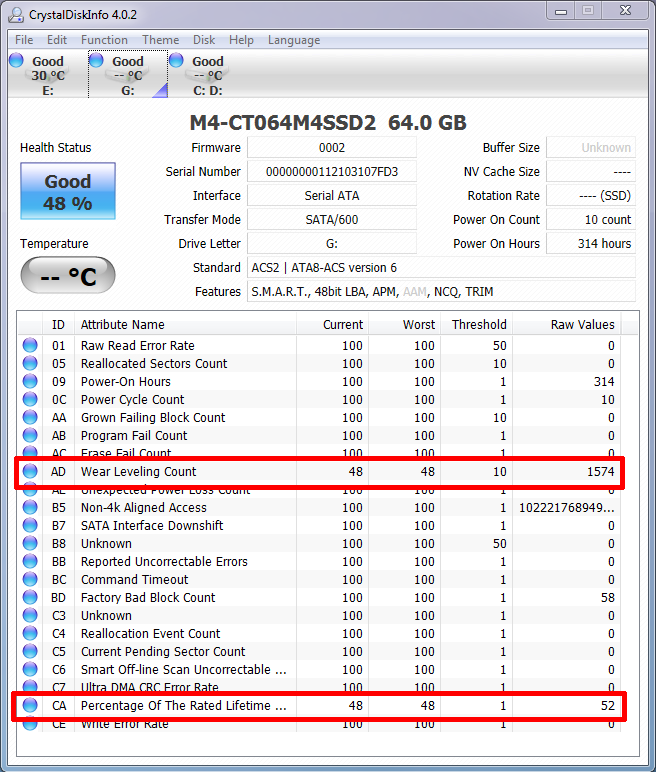Select the Percentage Of The Rated Lifetime text
Image resolution: width=656 pixels, height=772 pixels.
pos(184,706)
